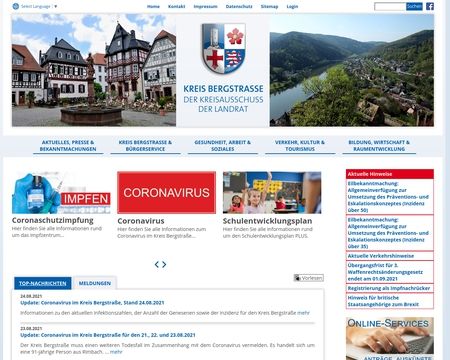
Task: Open the Kontakt menu link
Action: (x=177, y=6)
